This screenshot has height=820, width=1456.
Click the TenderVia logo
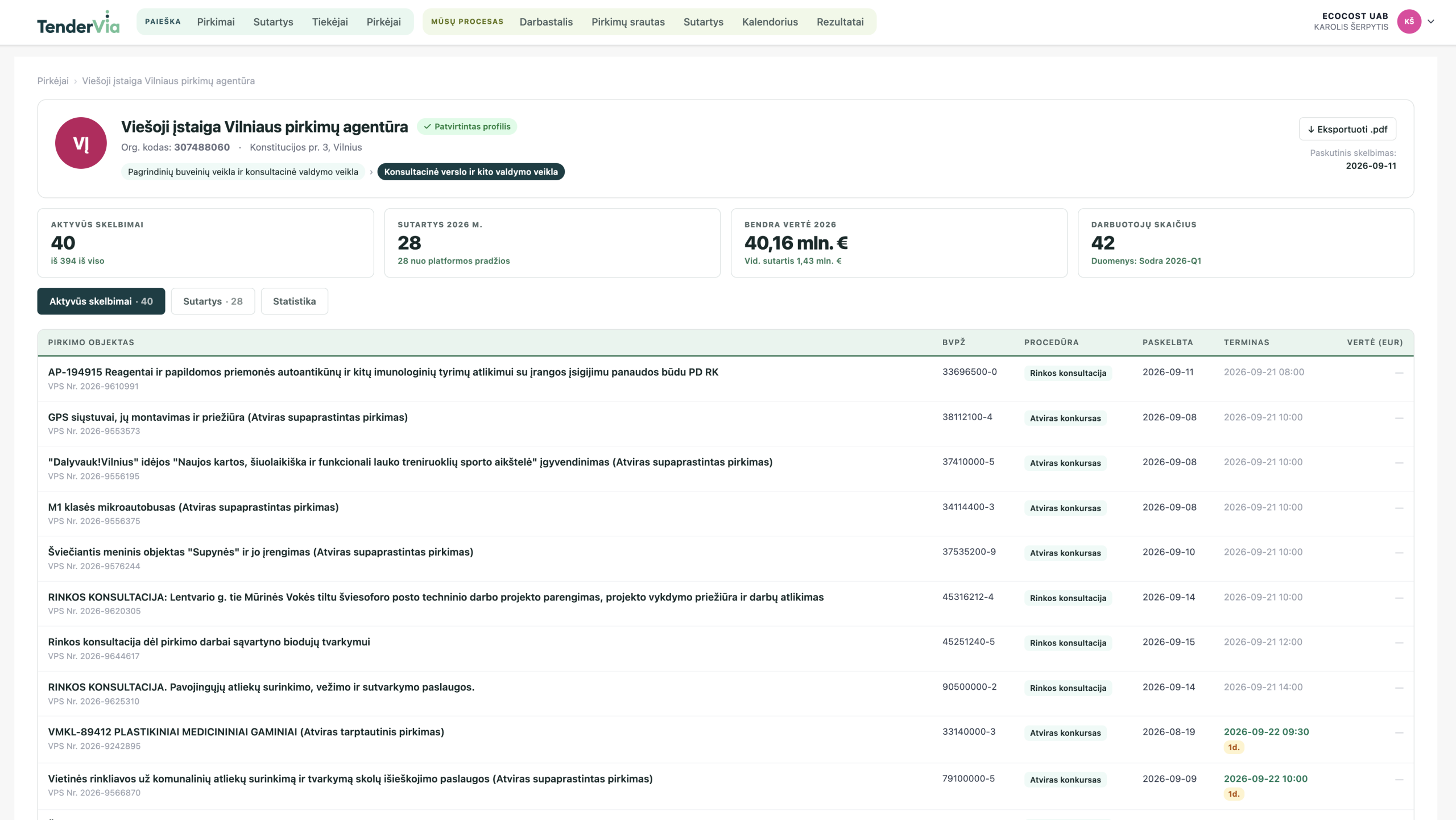(78, 23)
